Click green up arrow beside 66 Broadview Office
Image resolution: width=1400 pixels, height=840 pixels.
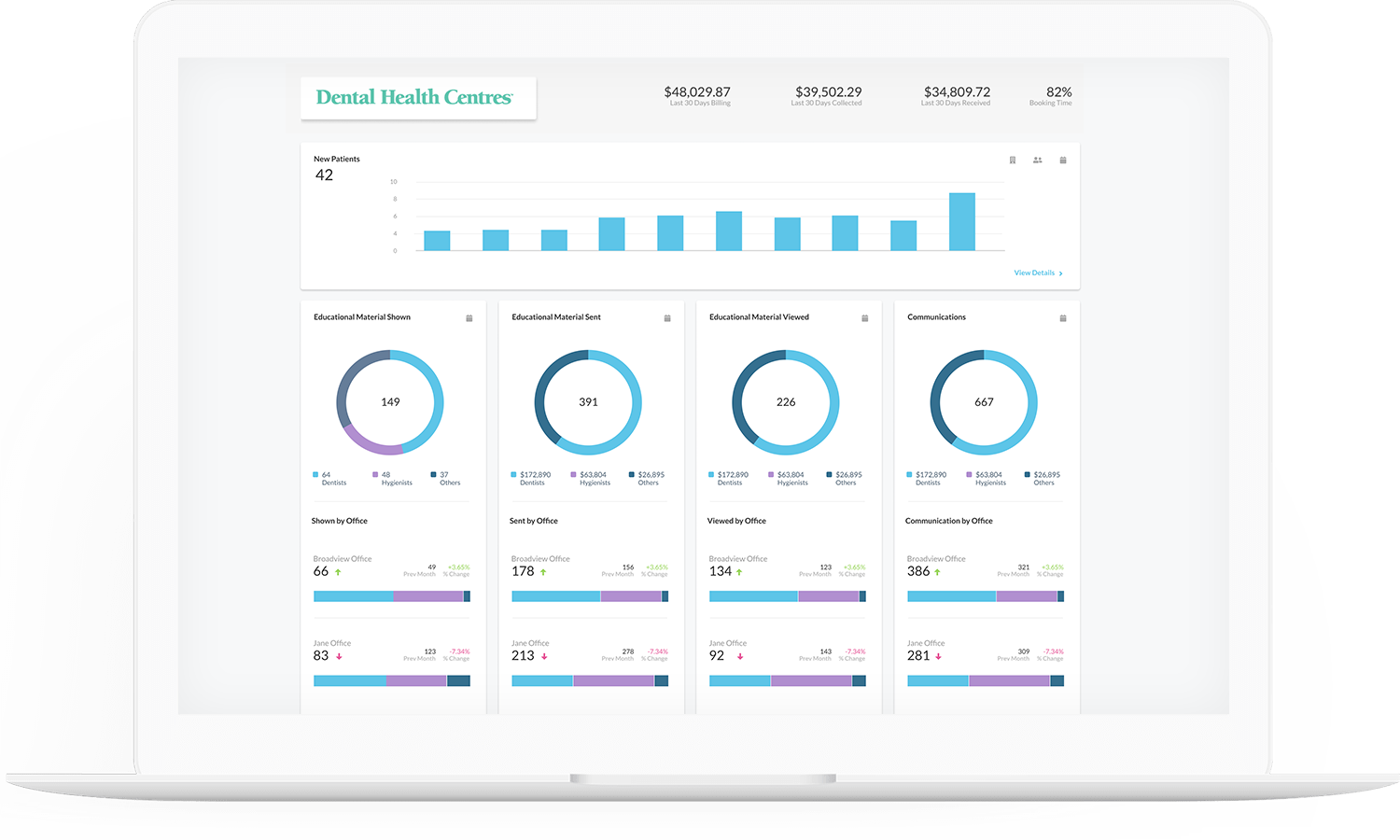(x=338, y=572)
